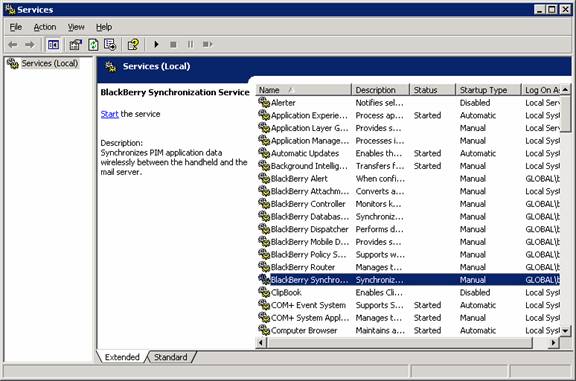Viewport: 576px width, 381px height.
Task: Click the gear icon beside Automatic Updates
Action: (x=264, y=153)
